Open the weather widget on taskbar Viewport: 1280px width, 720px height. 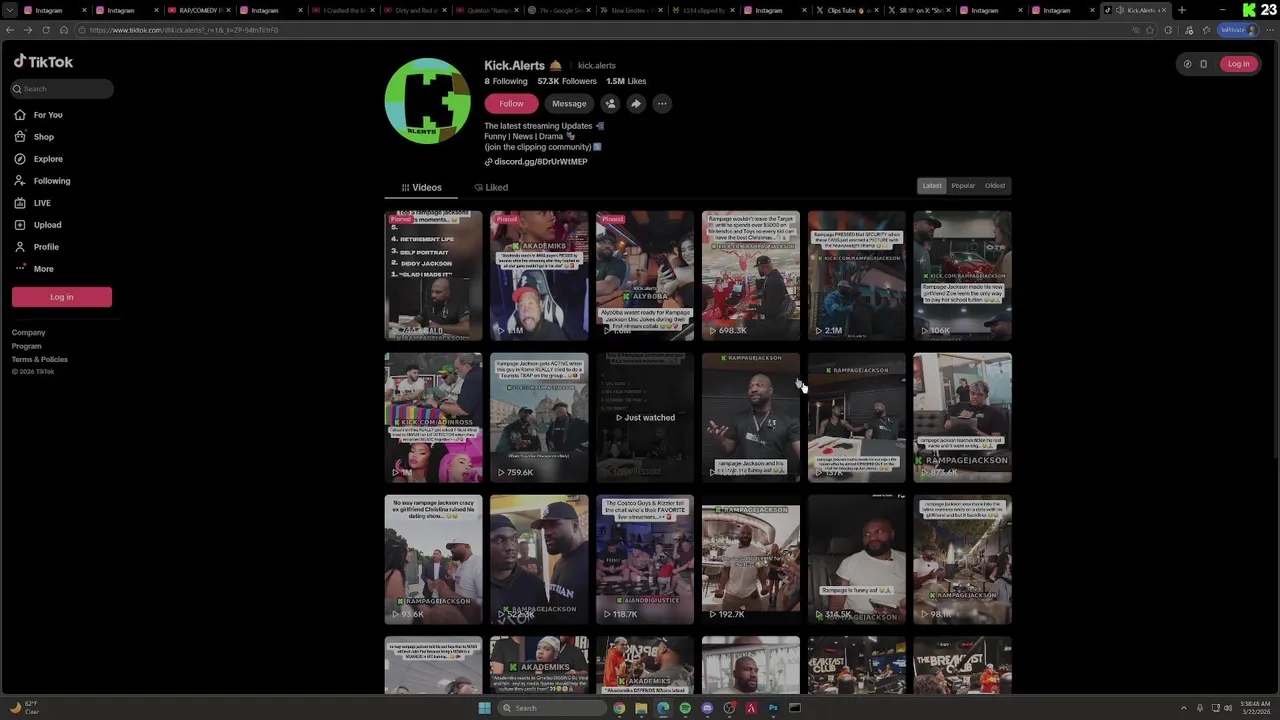point(24,708)
